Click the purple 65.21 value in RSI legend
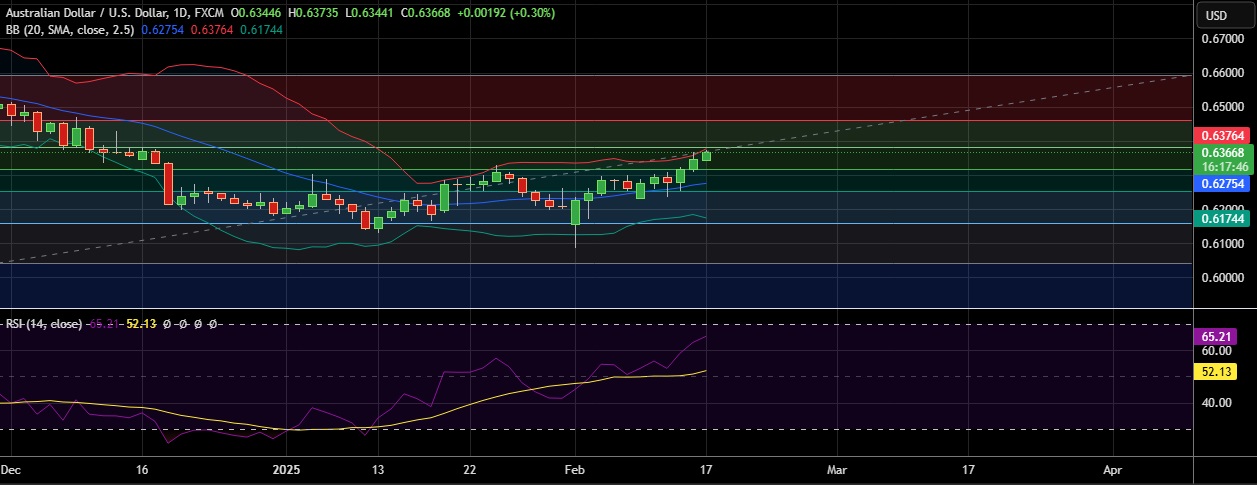 106,324
